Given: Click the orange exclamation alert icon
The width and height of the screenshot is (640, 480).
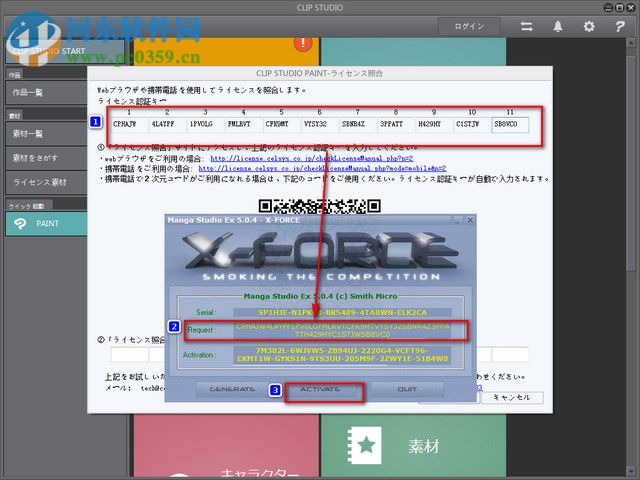Looking at the screenshot, I should coord(303,43).
